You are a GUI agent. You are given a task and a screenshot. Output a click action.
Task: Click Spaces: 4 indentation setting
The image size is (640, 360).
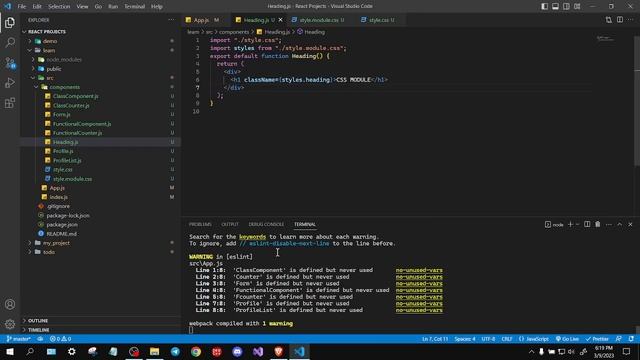pos(465,339)
